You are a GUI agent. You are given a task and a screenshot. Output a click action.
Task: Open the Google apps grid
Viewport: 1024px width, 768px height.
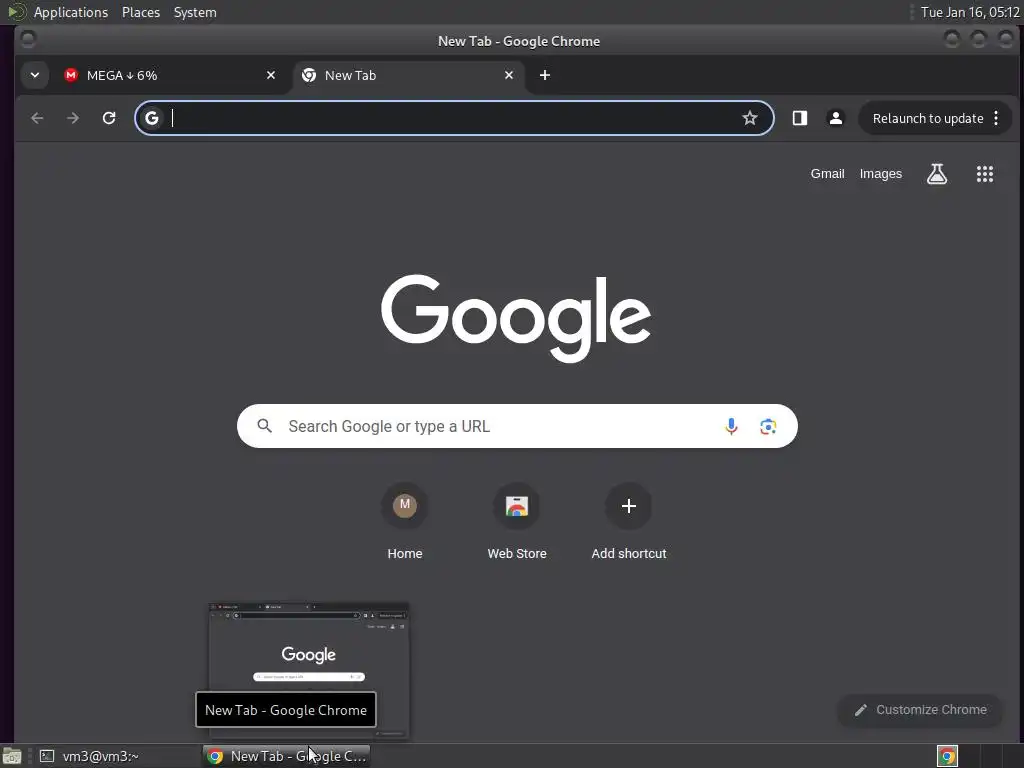point(985,174)
